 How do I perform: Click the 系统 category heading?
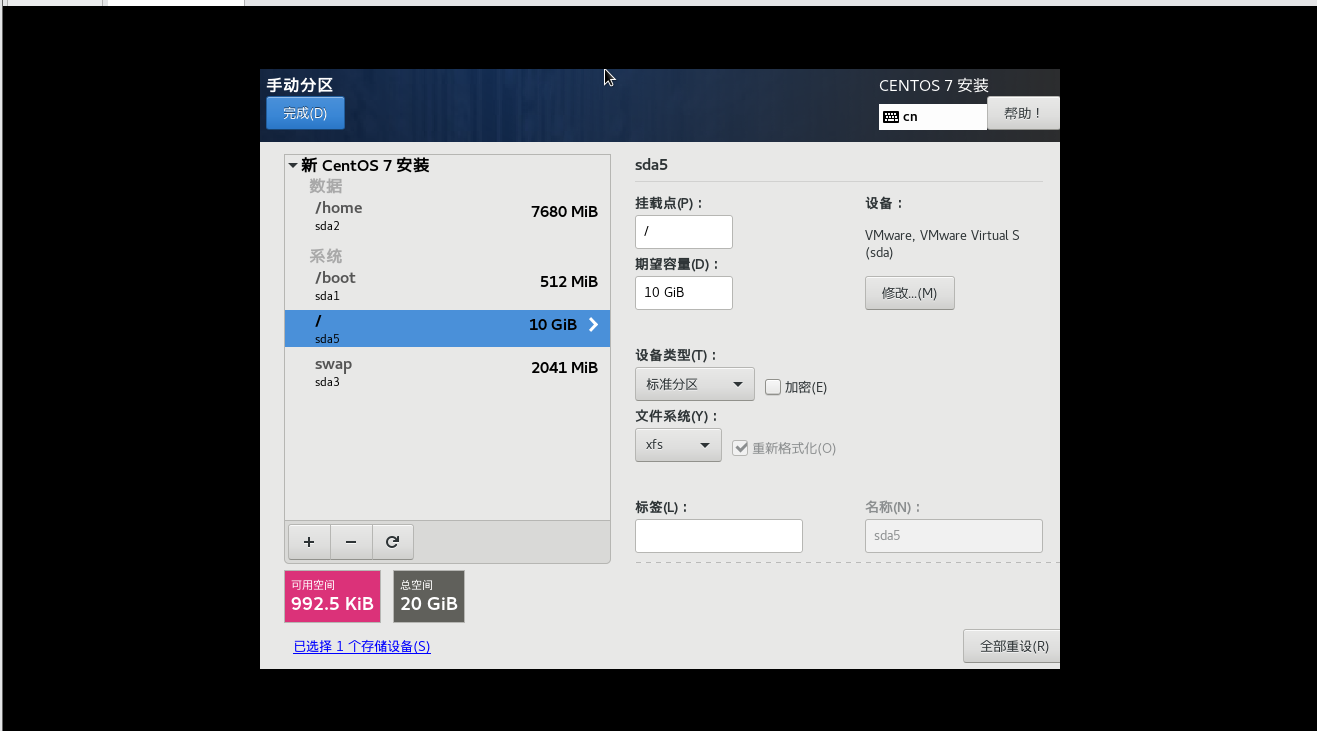[326, 256]
